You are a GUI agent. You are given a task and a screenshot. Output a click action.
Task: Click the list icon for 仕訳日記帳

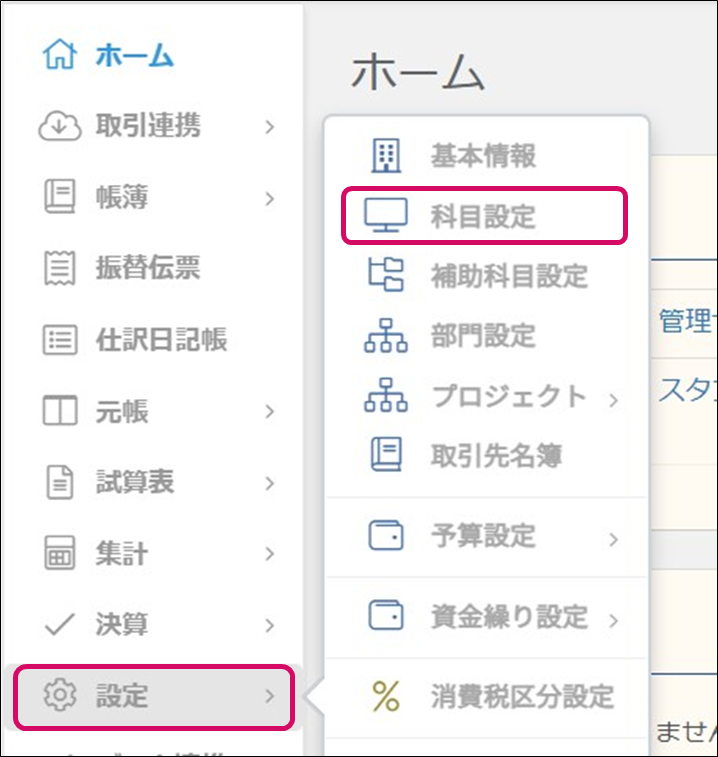59,340
